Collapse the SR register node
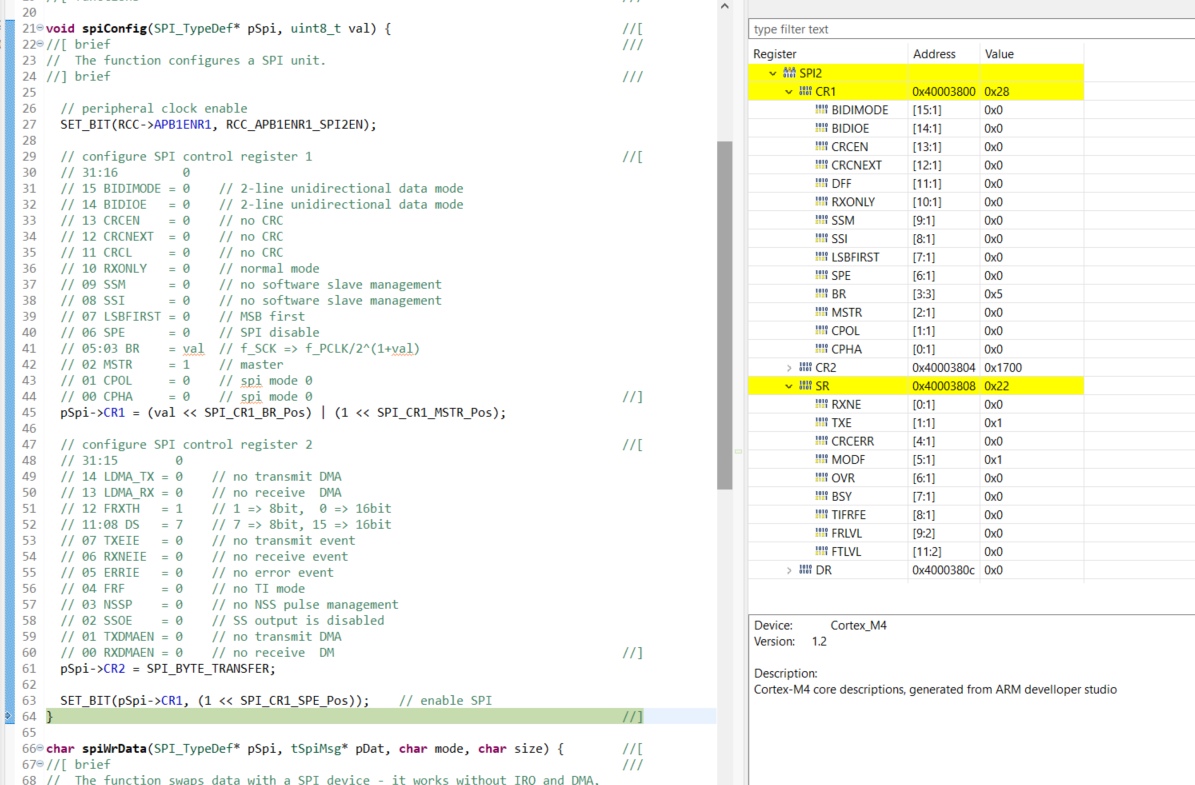The width and height of the screenshot is (1195, 785). pos(789,386)
